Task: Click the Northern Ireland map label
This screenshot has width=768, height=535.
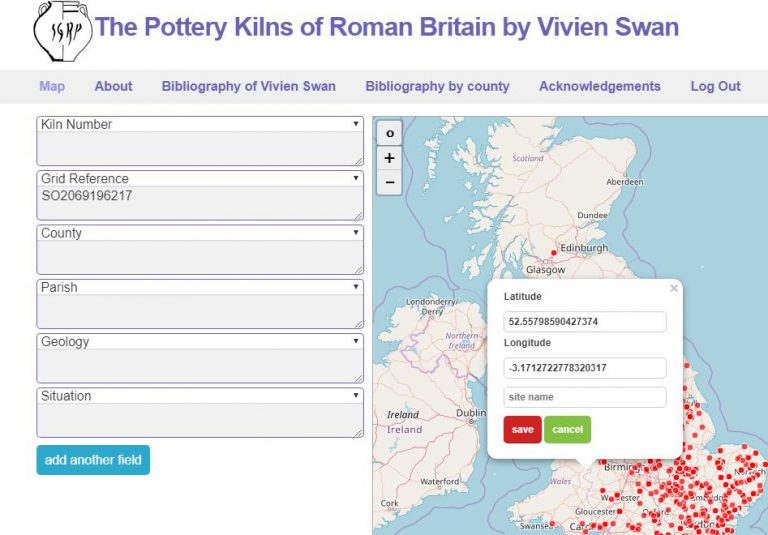Action: (462, 340)
